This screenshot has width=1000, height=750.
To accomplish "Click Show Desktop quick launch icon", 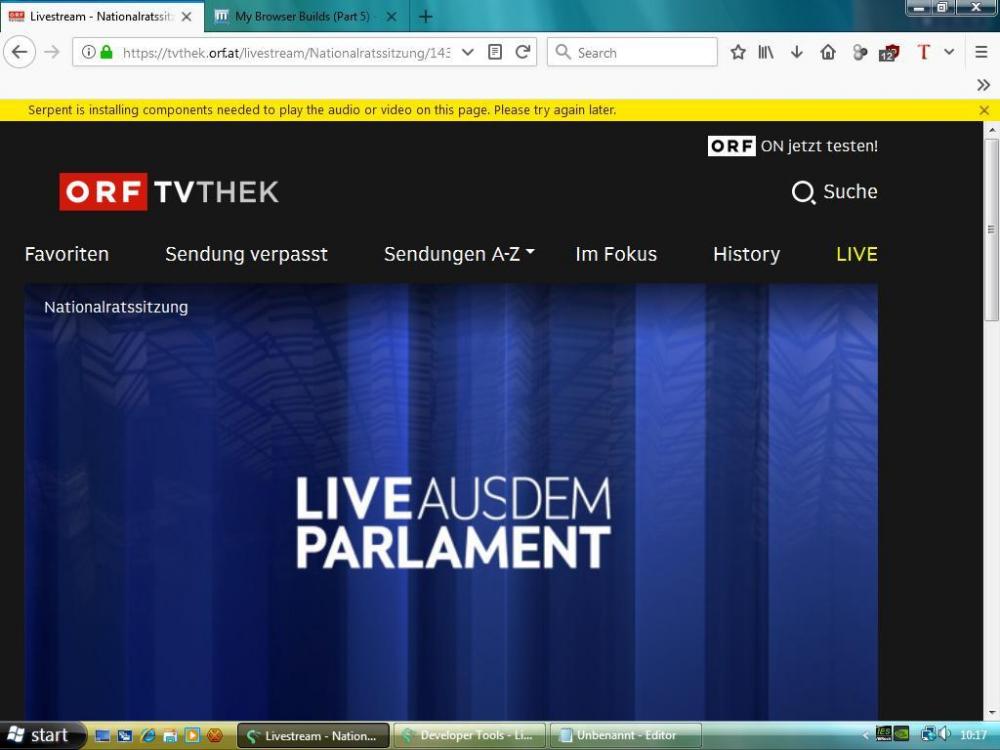I will tap(102, 736).
